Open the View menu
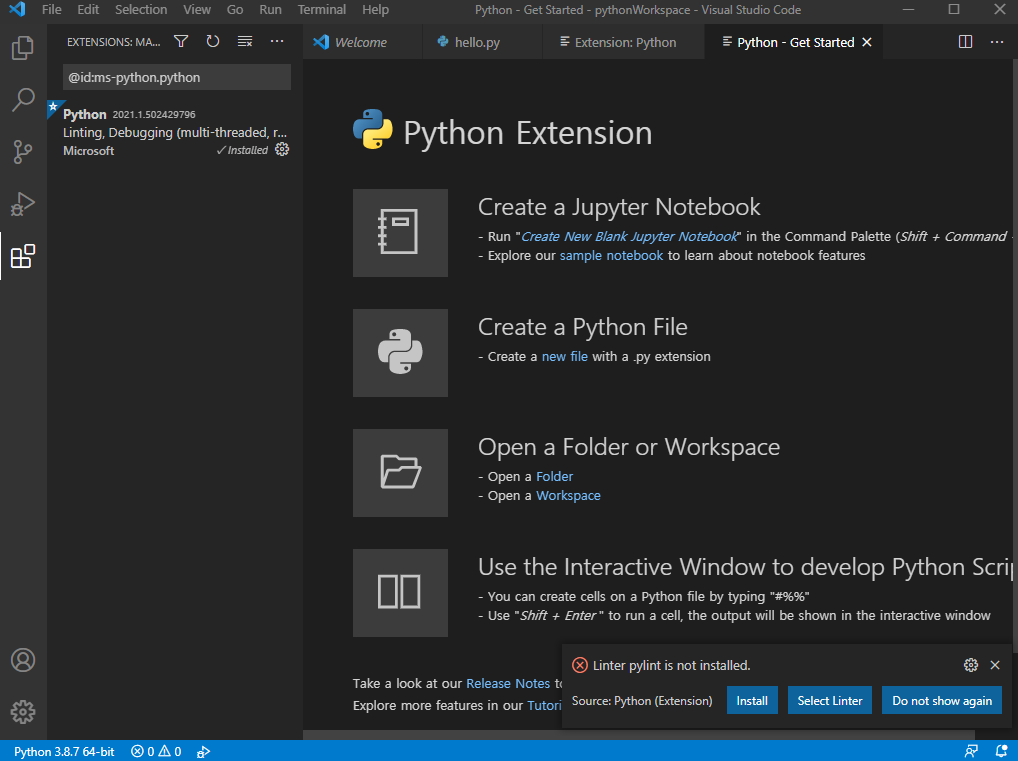Image resolution: width=1018 pixels, height=761 pixels. pyautogui.click(x=197, y=10)
